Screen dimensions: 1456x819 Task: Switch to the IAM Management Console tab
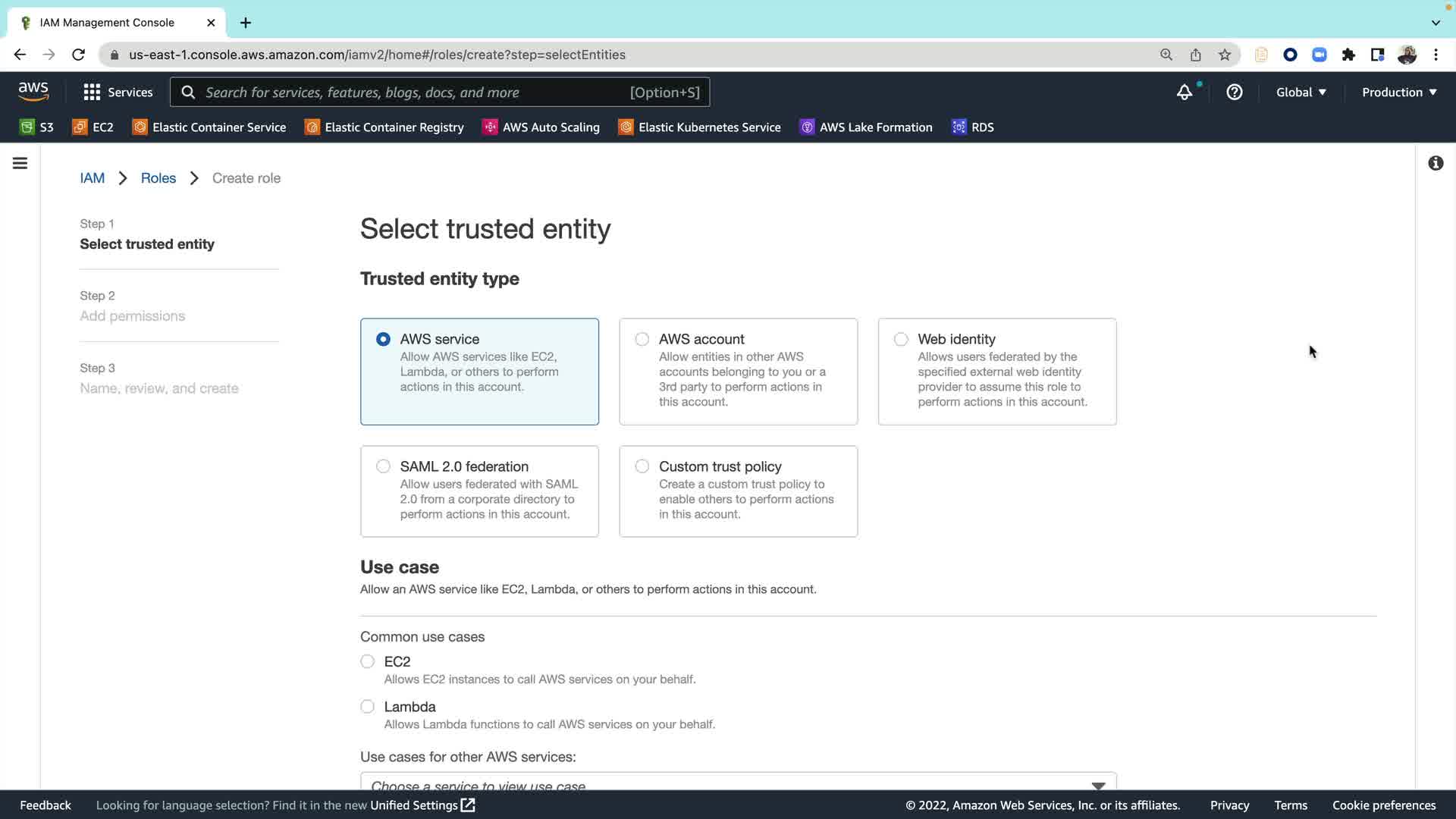pos(108,23)
